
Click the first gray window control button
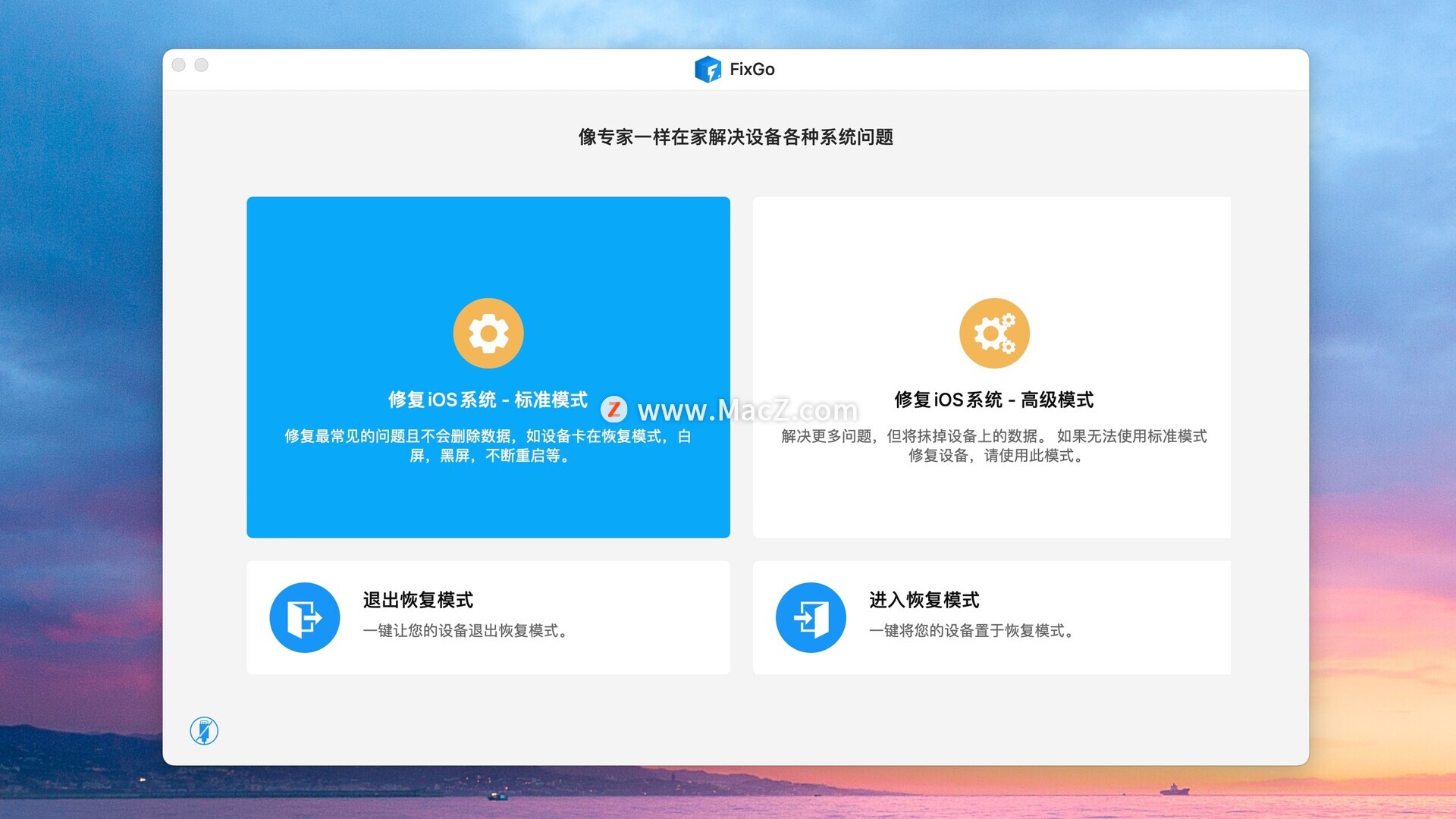click(179, 65)
